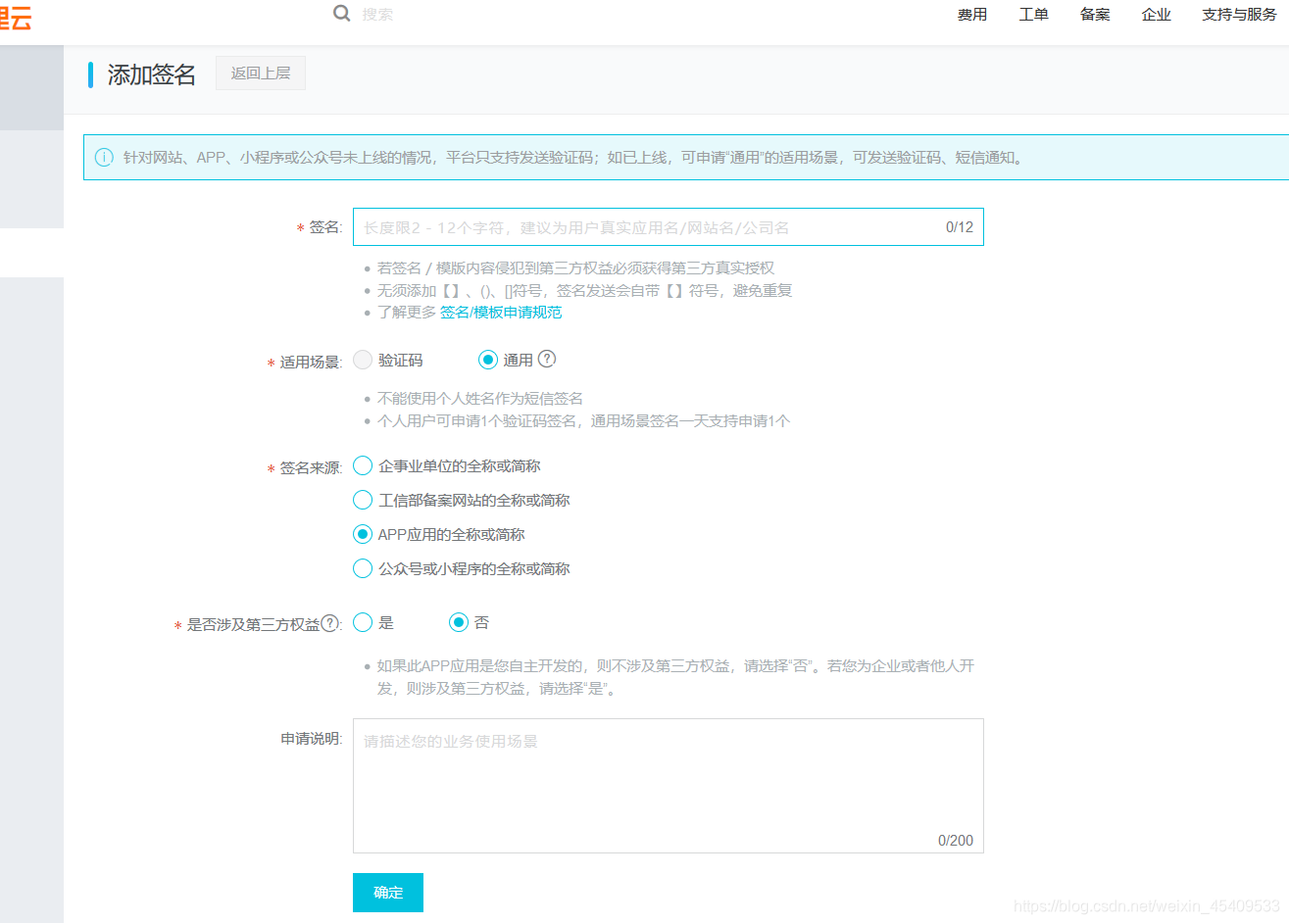Focus the 签名 name input field
This screenshot has width=1289, height=924.
pos(669,226)
